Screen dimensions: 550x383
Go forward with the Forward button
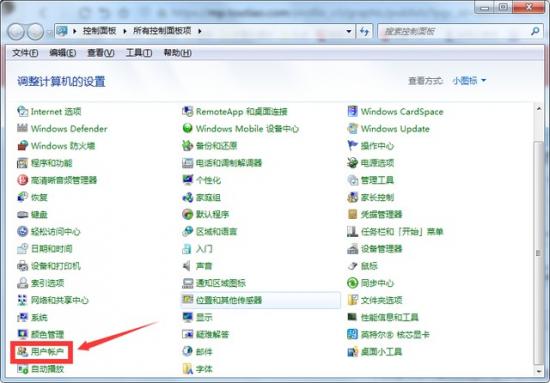pos(35,32)
